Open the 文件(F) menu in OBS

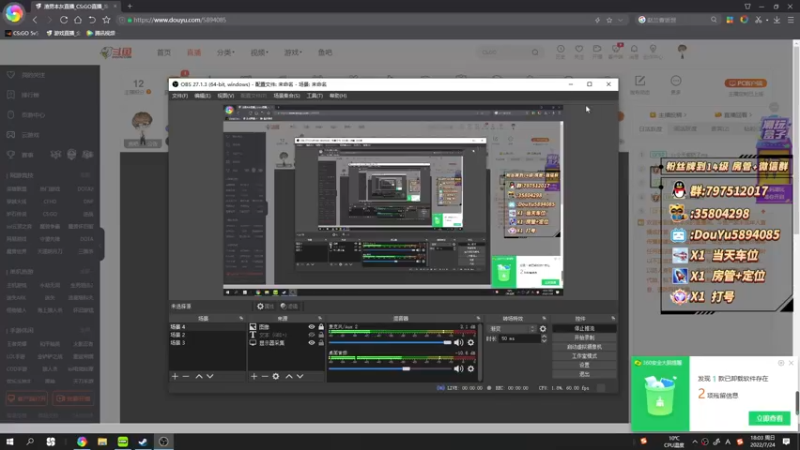180,95
